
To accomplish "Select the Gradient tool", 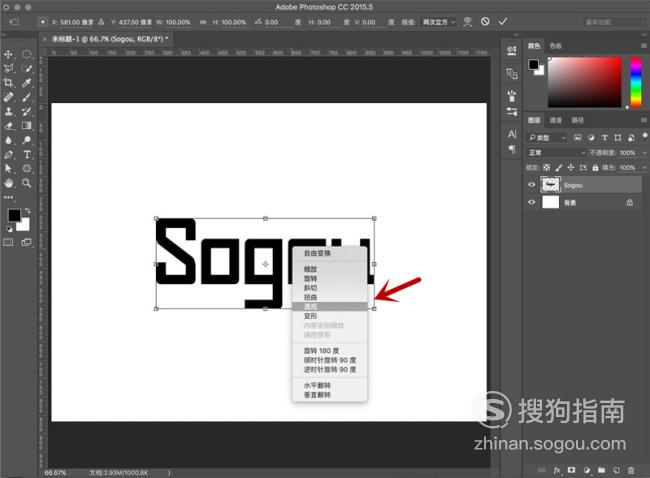I will pos(27,126).
